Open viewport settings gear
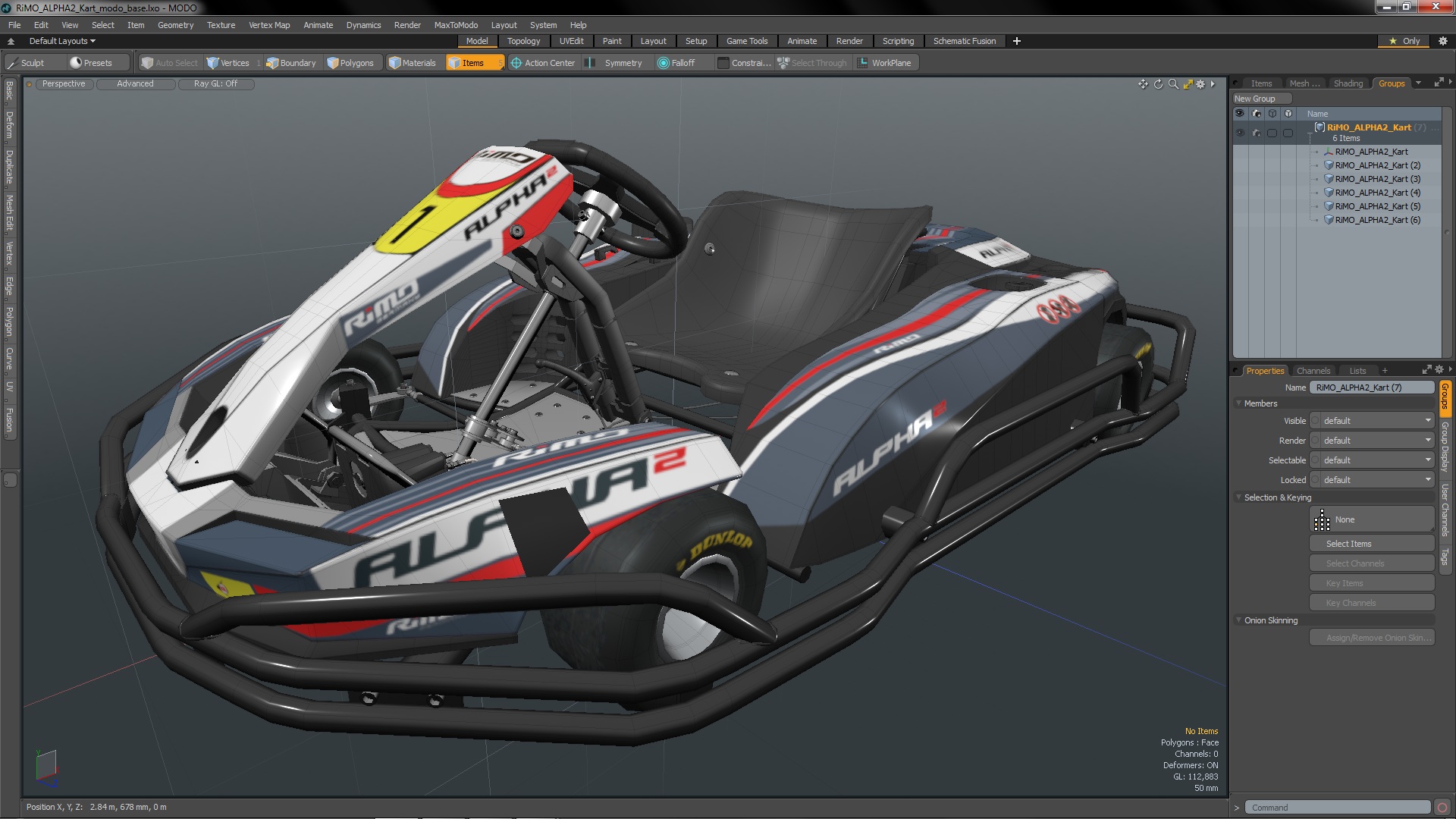 tap(1200, 84)
